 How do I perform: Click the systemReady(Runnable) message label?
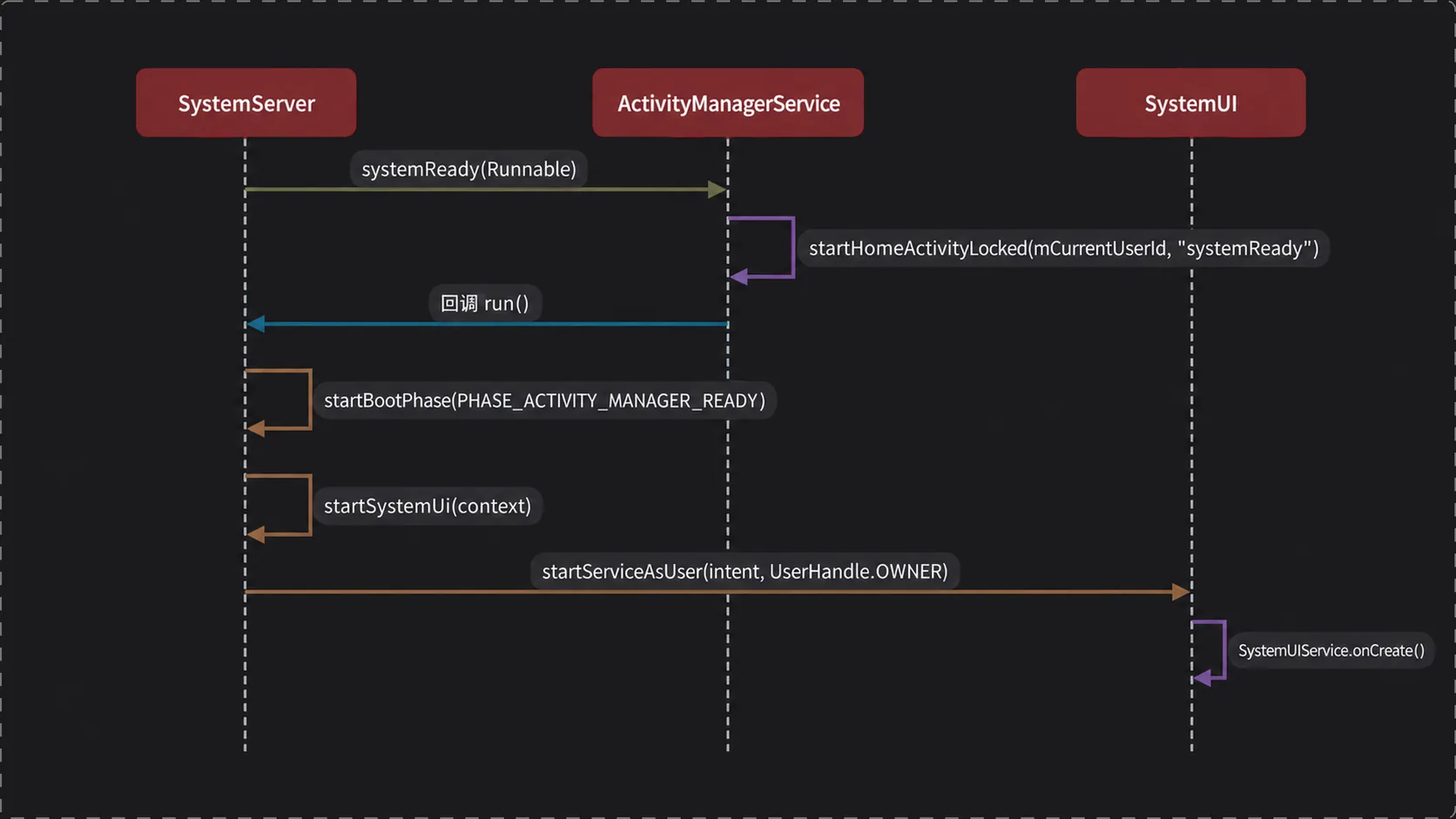(468, 169)
